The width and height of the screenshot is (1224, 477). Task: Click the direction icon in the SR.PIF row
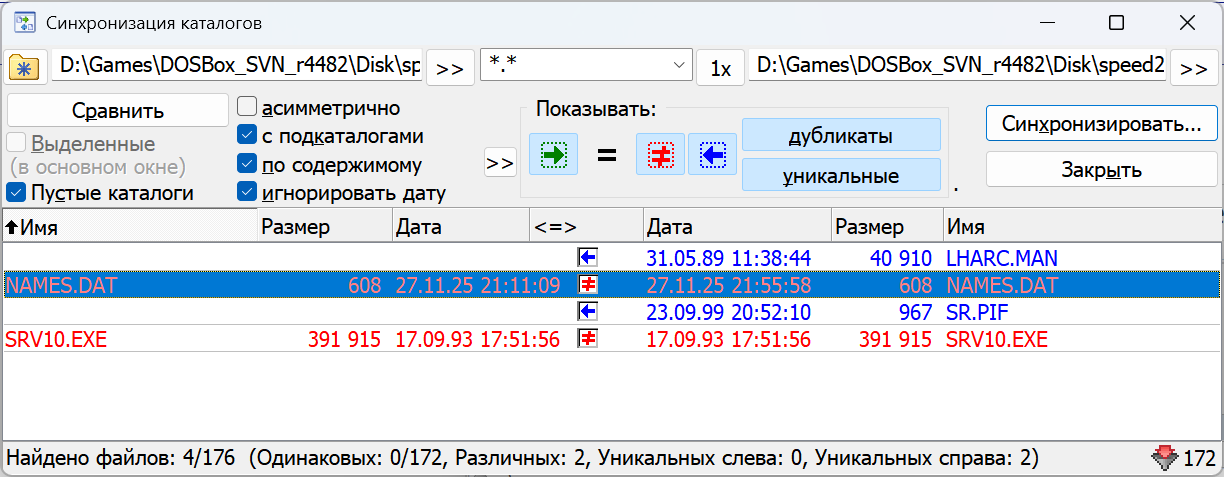(x=588, y=312)
